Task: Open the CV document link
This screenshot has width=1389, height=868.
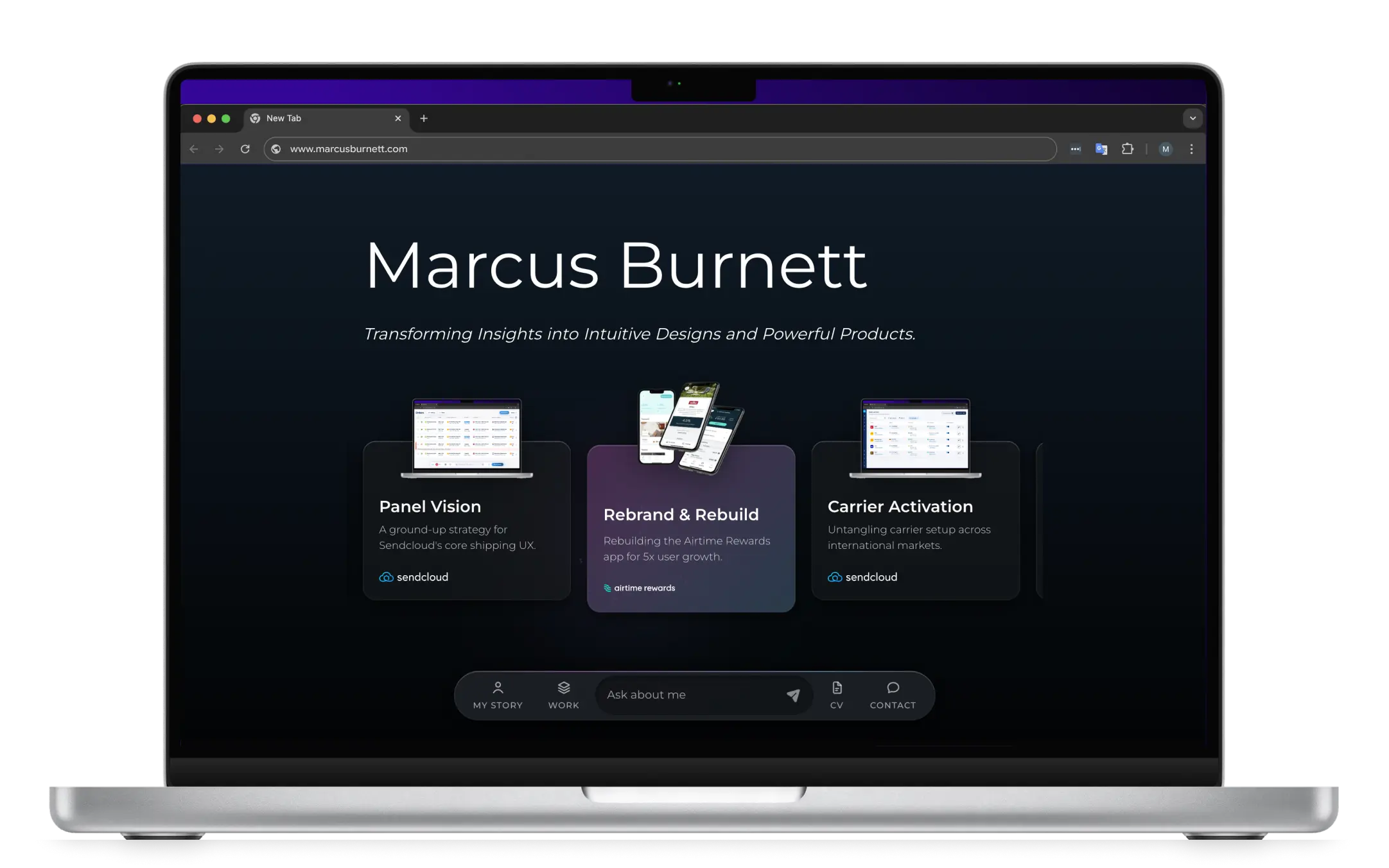Action: 836,696
